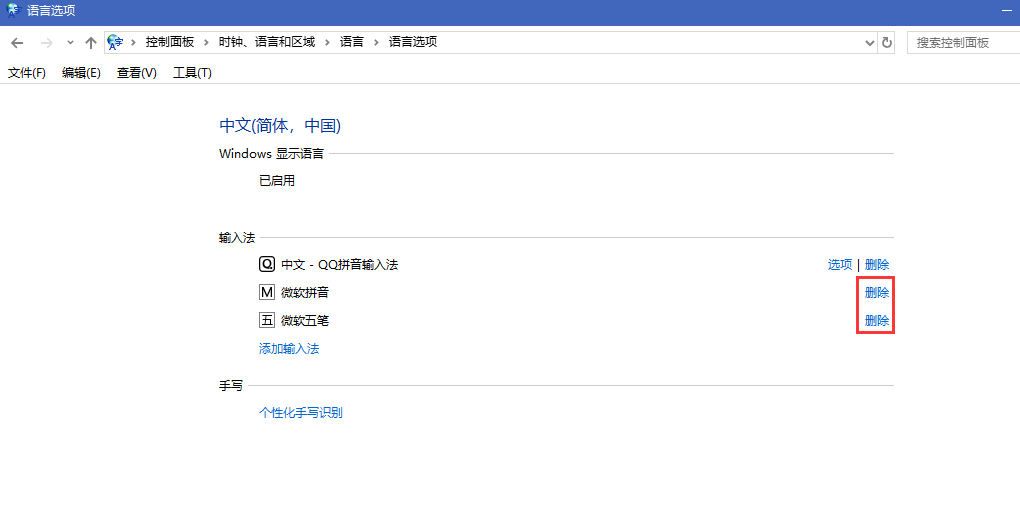Open the 工具(T) menu
1020x517 pixels.
(x=193, y=73)
